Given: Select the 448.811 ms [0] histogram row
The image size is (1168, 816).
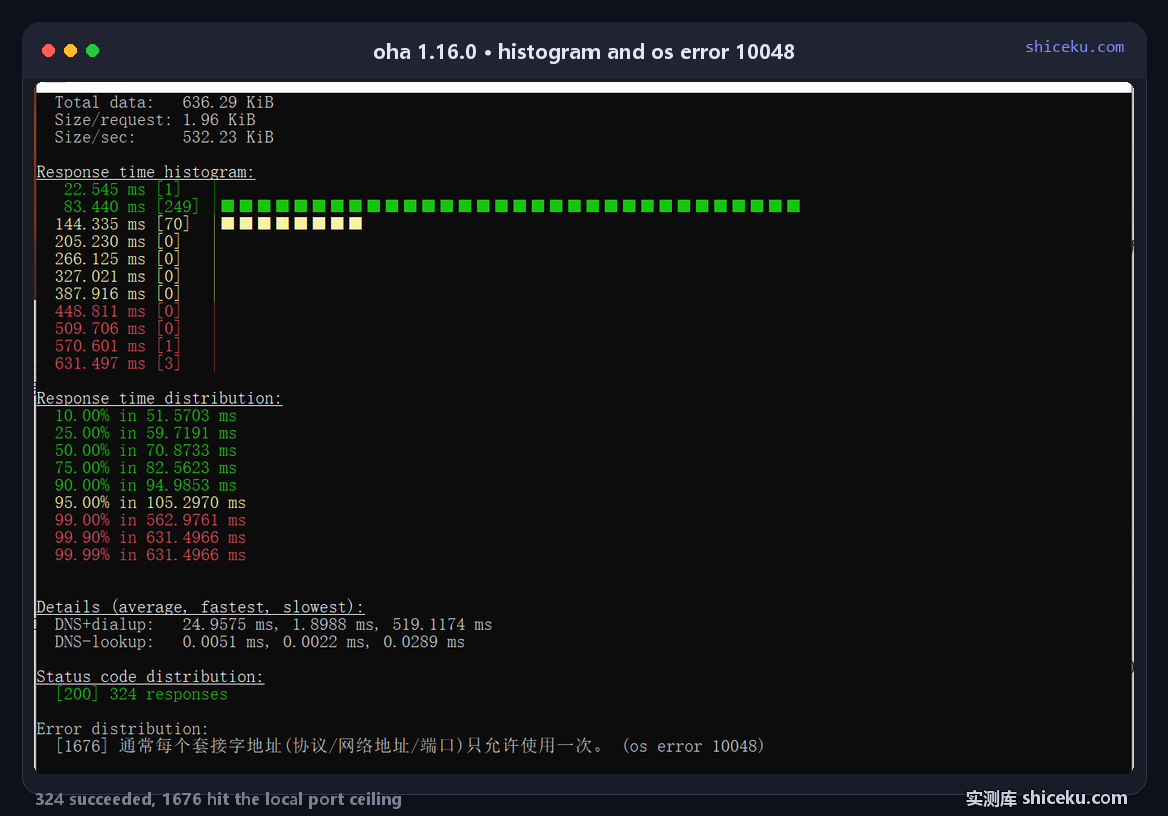Looking at the screenshot, I should click(x=117, y=311).
